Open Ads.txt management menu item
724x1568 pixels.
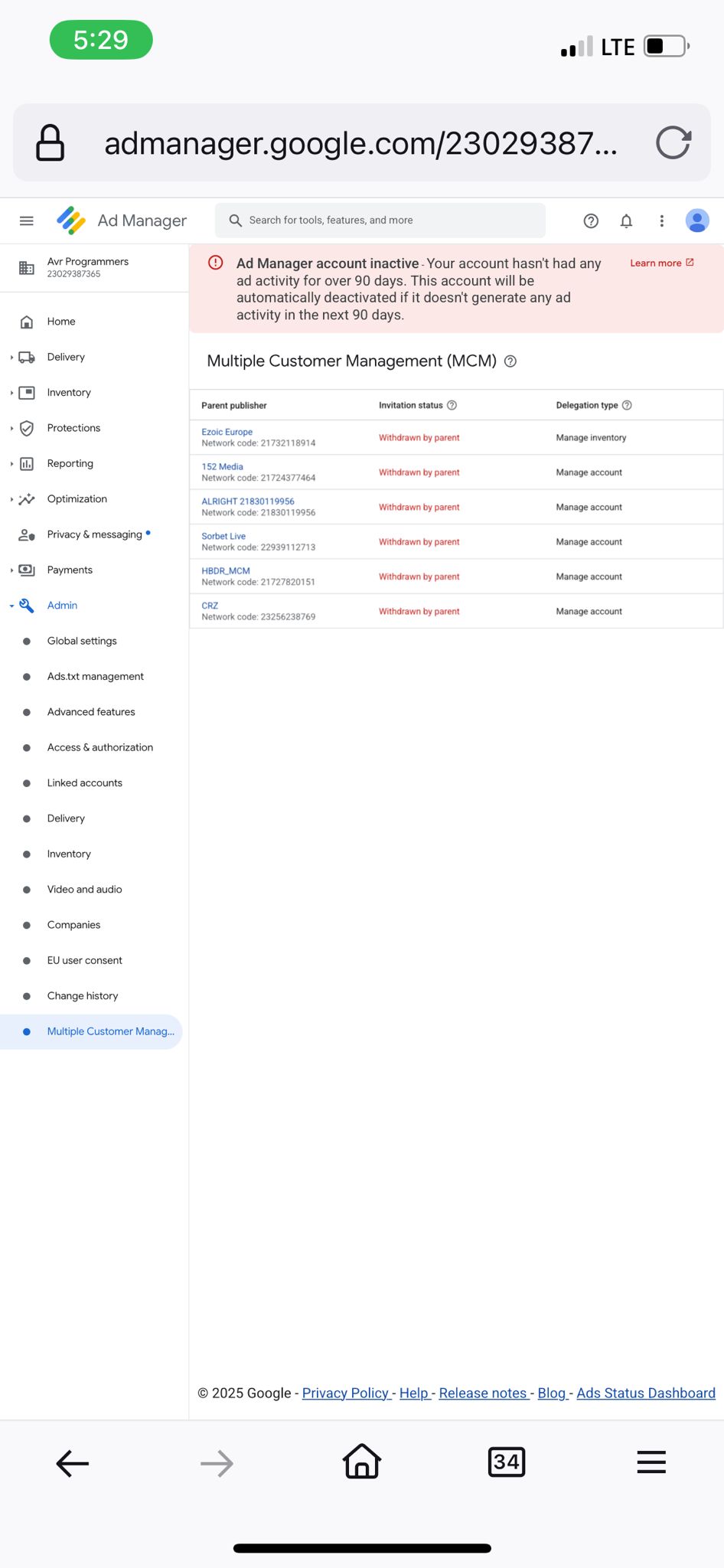(x=96, y=677)
